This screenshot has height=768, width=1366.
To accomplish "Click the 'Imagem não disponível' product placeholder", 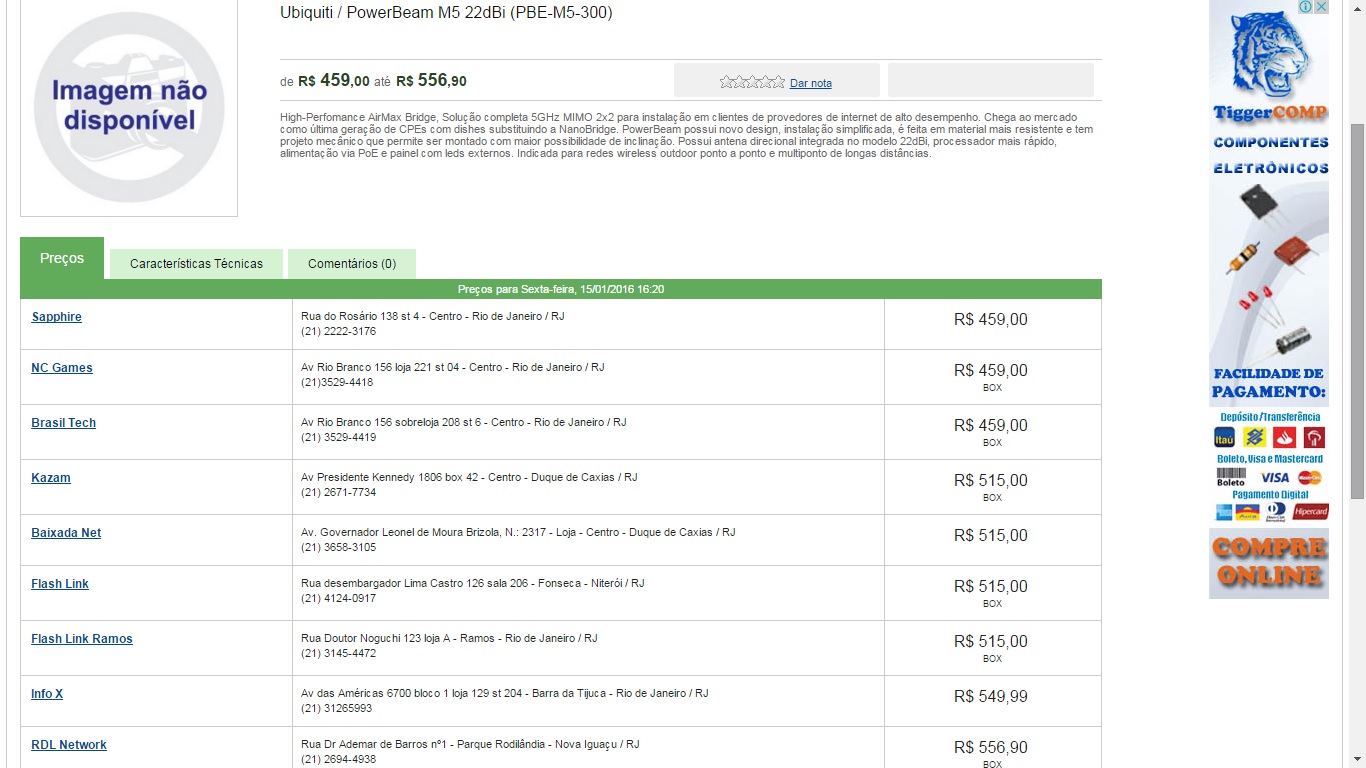I will (x=129, y=107).
